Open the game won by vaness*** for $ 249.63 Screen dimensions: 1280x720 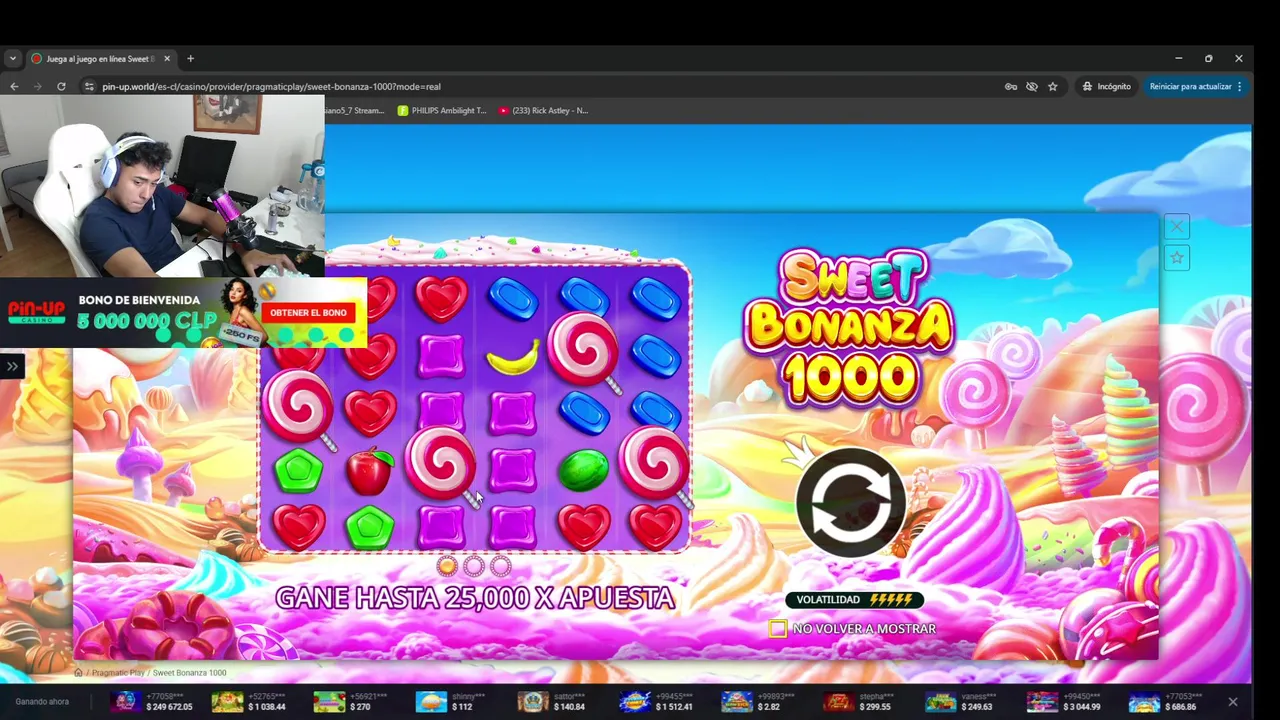point(959,702)
